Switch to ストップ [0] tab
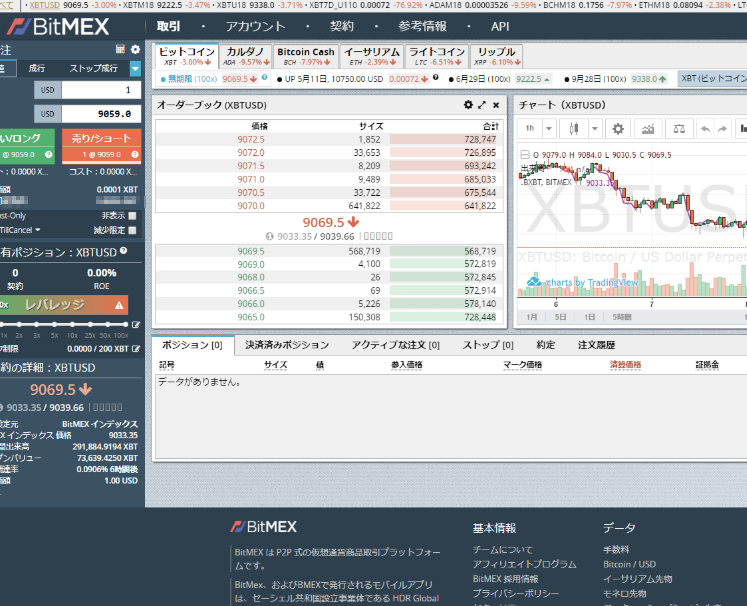Screen dimensions: 747x606 [x=488, y=345]
